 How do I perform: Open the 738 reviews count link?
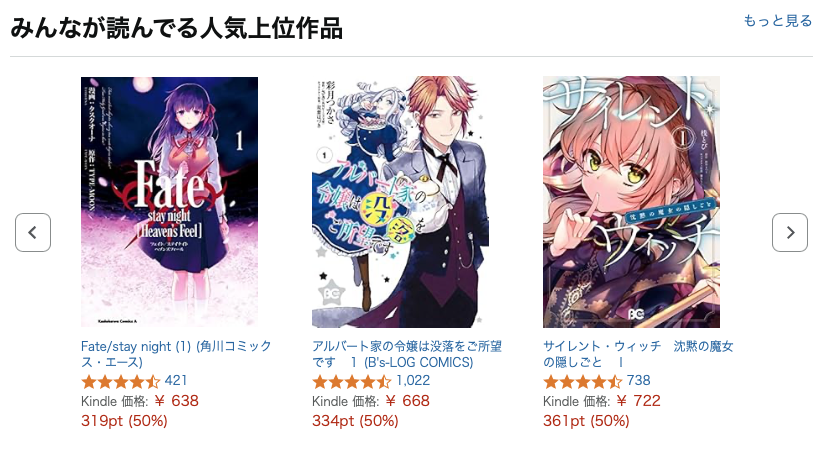click(x=639, y=381)
